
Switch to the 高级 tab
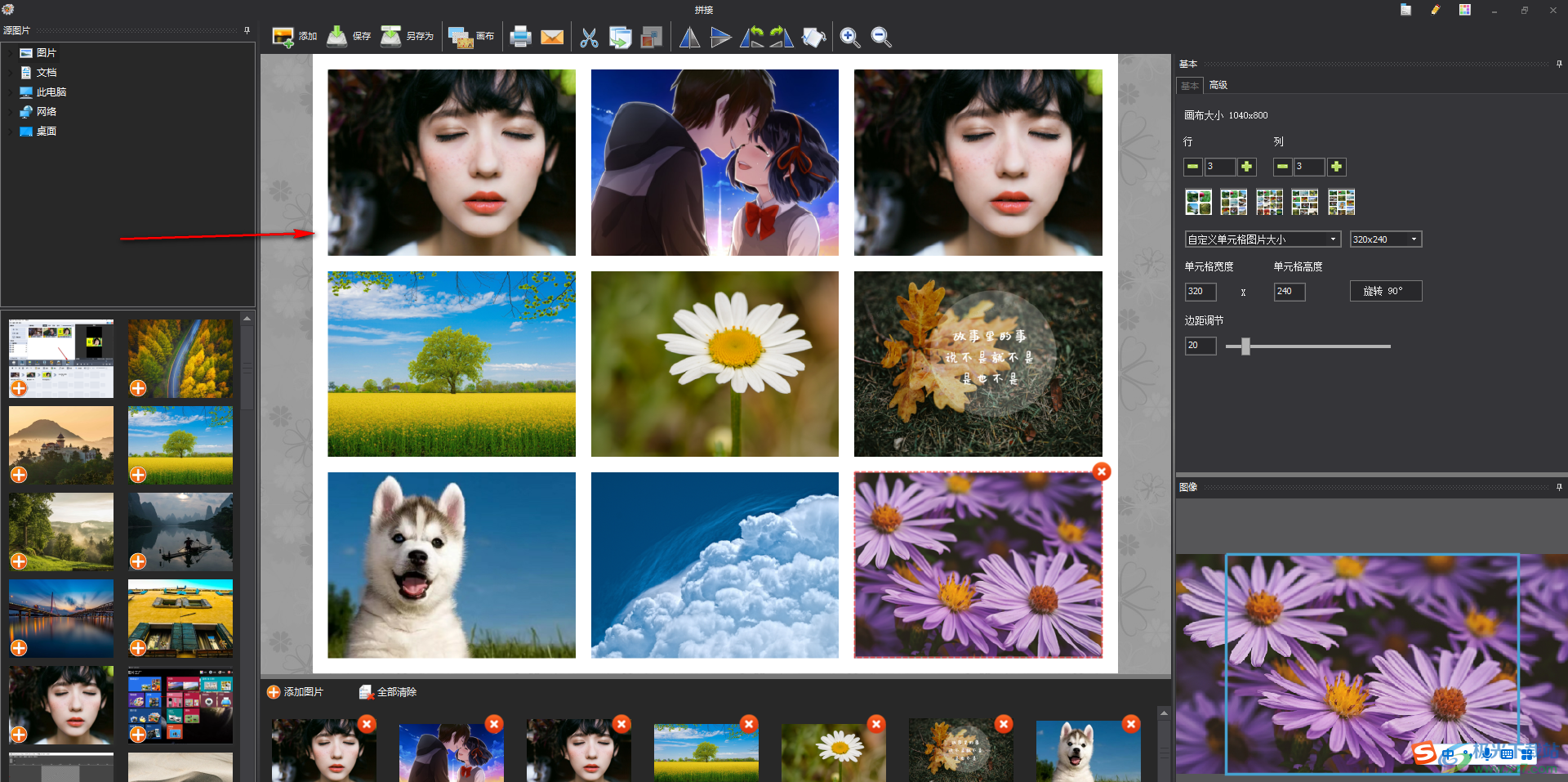coord(1218,85)
